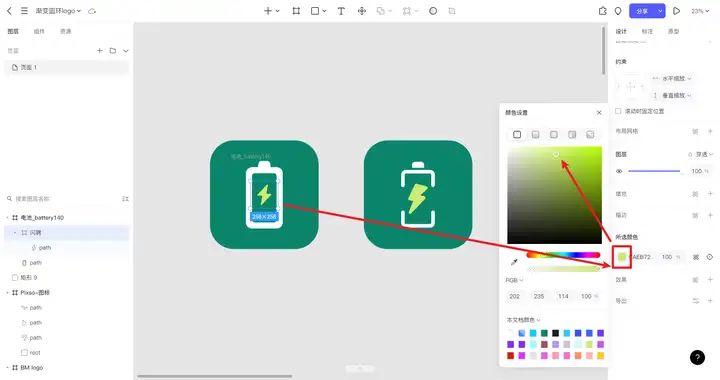720x380 pixels.
Task: Click the layer name search field
Action: pyautogui.click(x=62, y=199)
